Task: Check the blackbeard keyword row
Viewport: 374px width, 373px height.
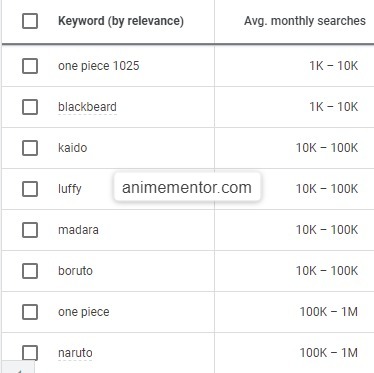Action: click(x=30, y=107)
